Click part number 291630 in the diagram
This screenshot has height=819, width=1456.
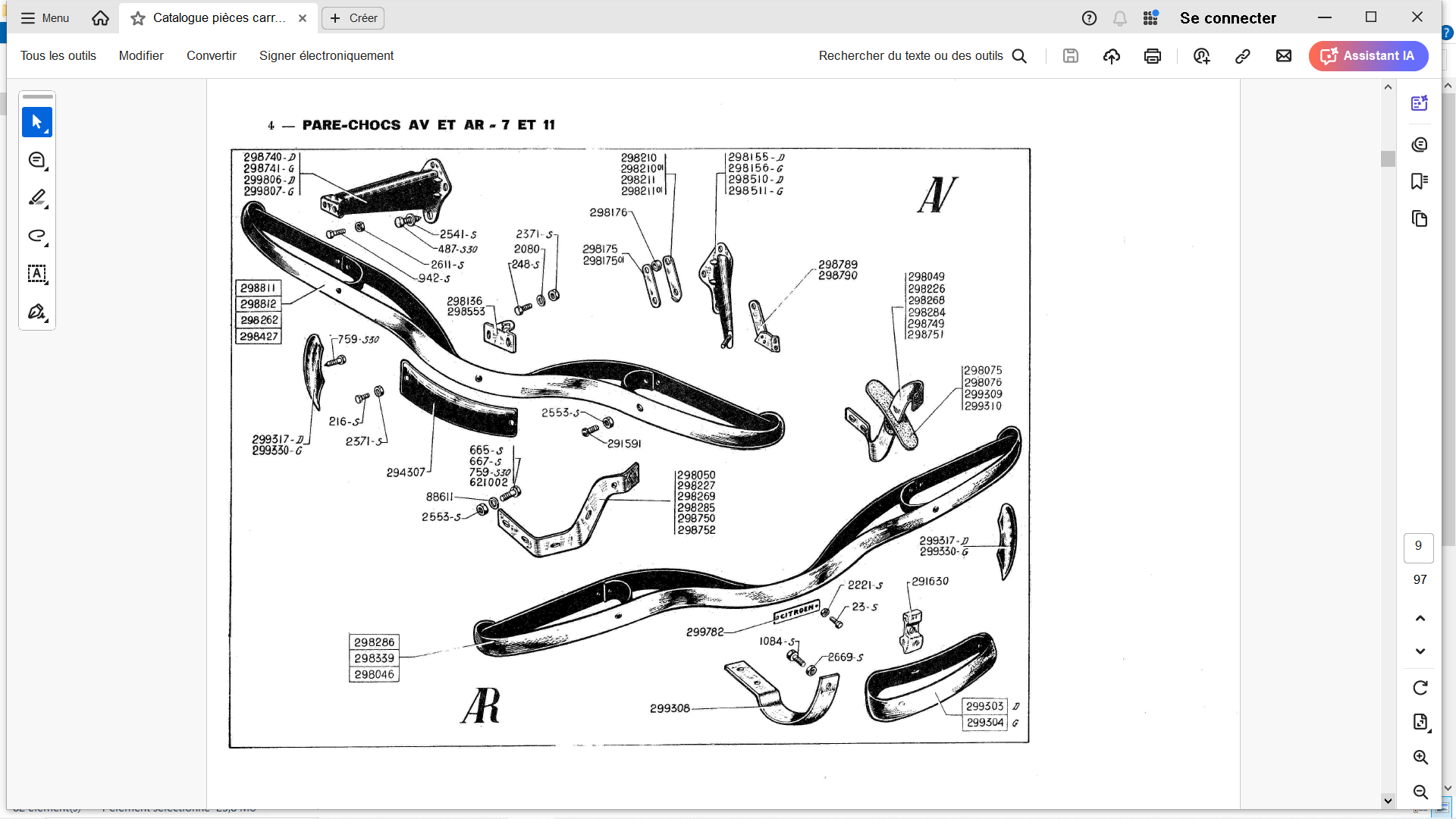pyautogui.click(x=930, y=582)
